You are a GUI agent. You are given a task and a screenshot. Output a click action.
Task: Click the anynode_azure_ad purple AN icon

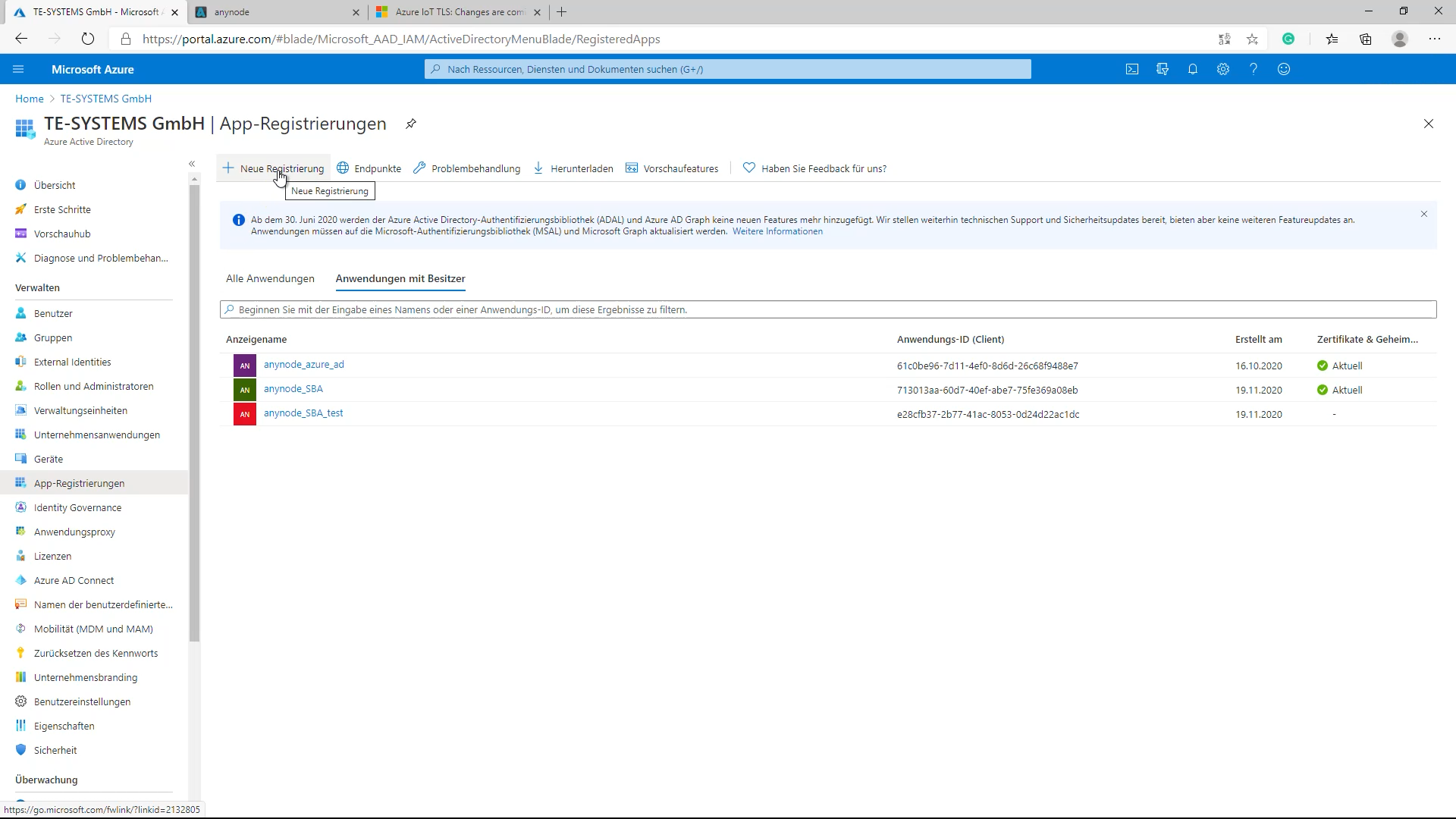(x=245, y=366)
